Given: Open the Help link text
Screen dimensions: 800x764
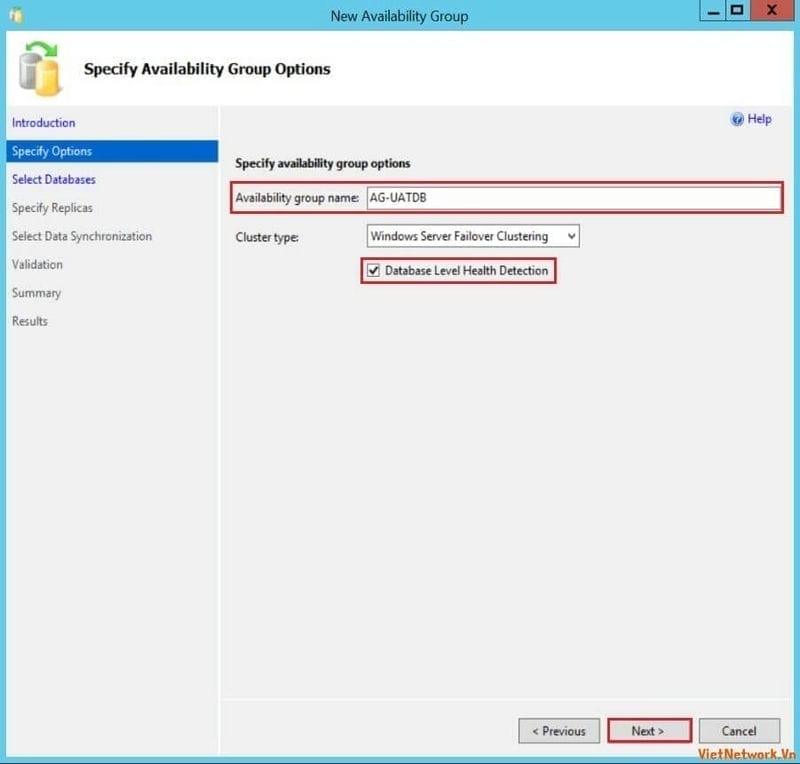Looking at the screenshot, I should [x=759, y=119].
